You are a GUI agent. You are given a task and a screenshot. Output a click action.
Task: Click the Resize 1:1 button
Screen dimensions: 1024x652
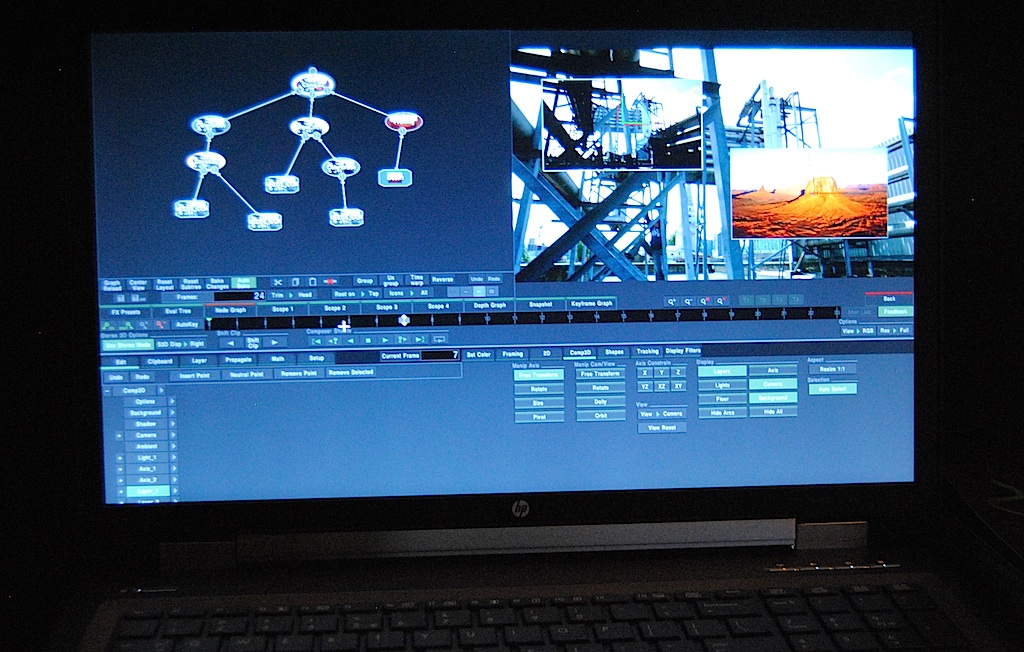[833, 369]
